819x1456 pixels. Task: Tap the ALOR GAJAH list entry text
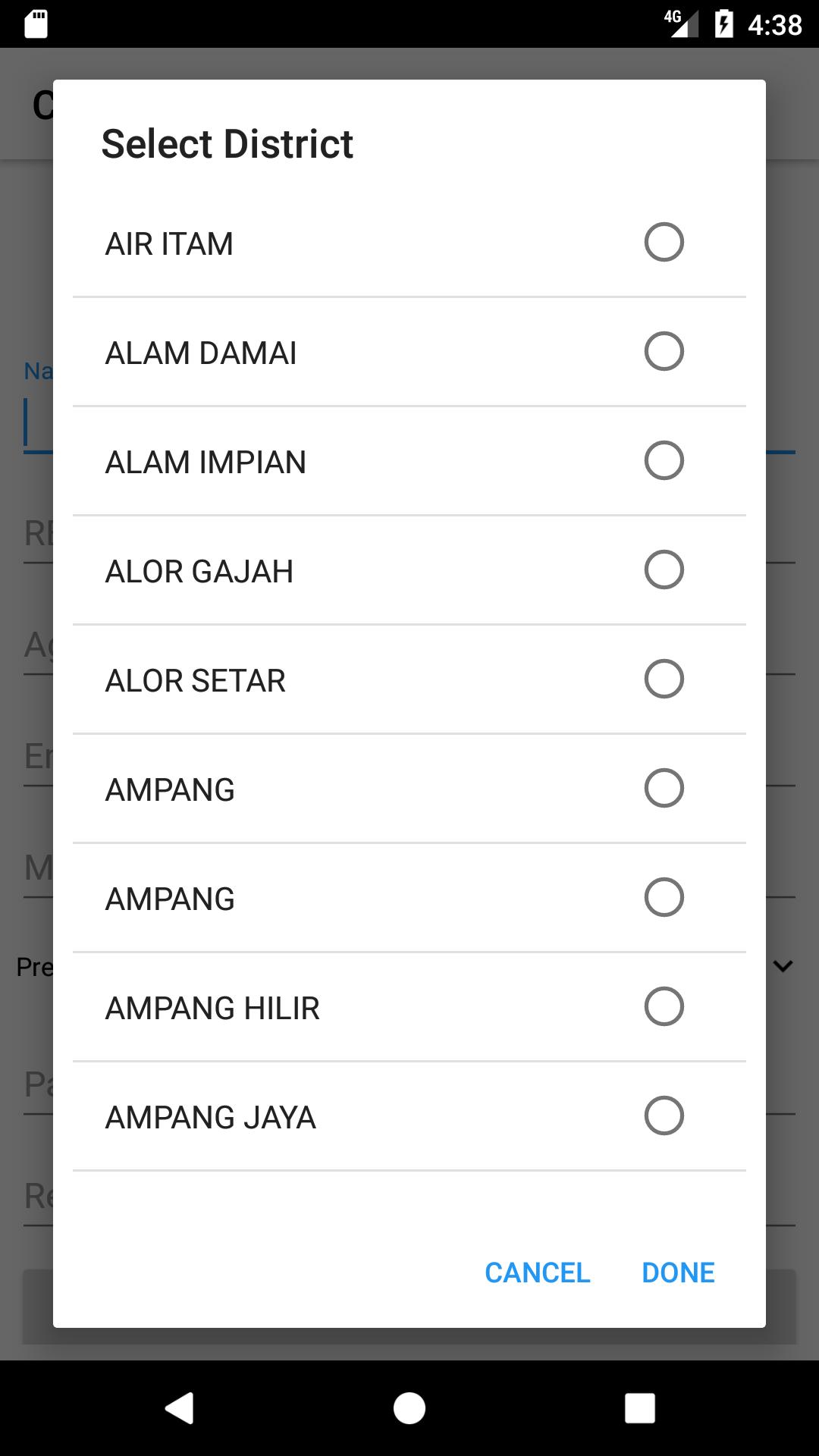(x=199, y=572)
